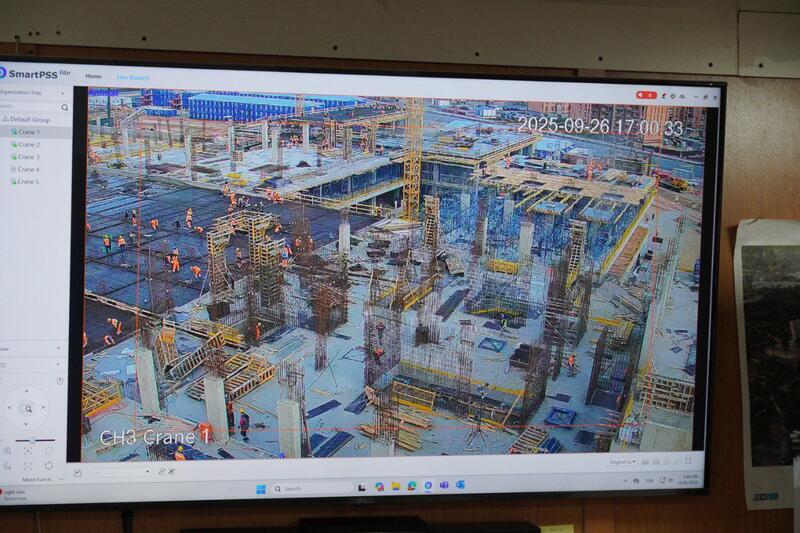Click the Windows taskbar search box
800x533 pixels.
point(300,489)
